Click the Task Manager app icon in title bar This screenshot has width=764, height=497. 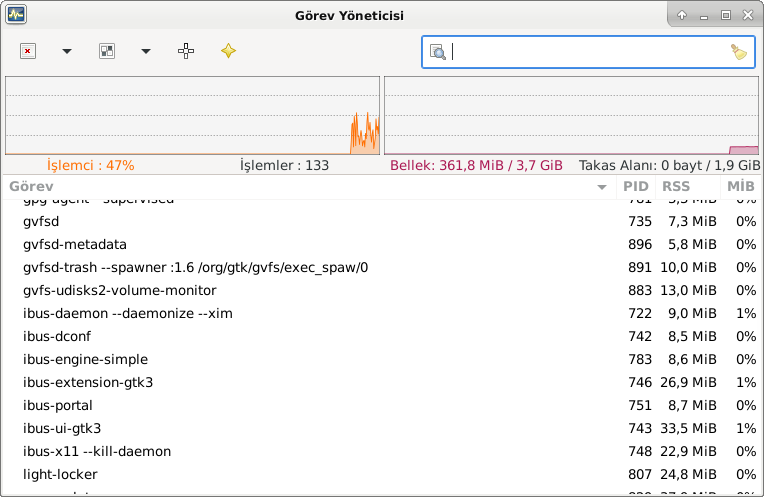coord(16,15)
